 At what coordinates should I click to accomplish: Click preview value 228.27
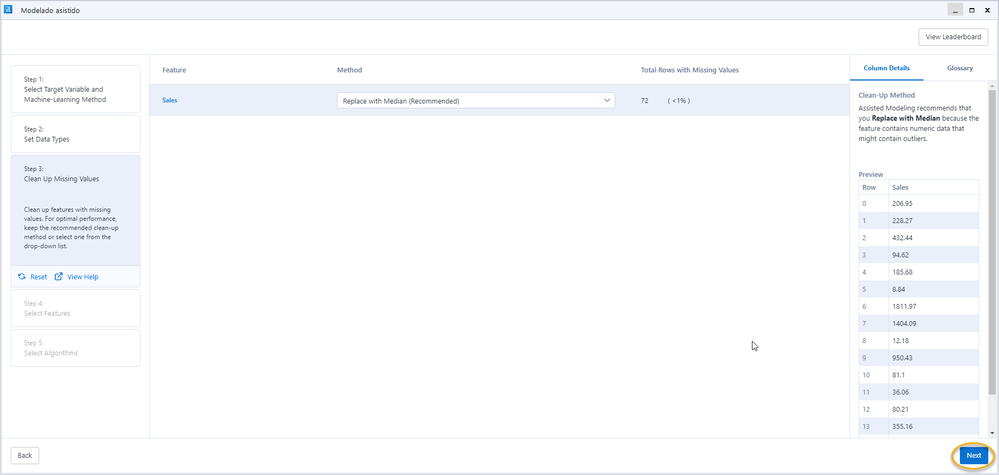click(901, 221)
